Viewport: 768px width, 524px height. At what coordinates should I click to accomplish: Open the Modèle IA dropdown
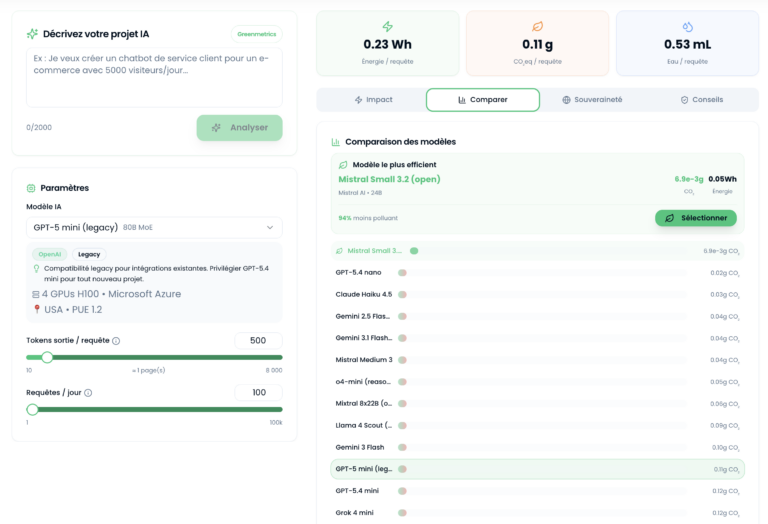click(x=154, y=228)
